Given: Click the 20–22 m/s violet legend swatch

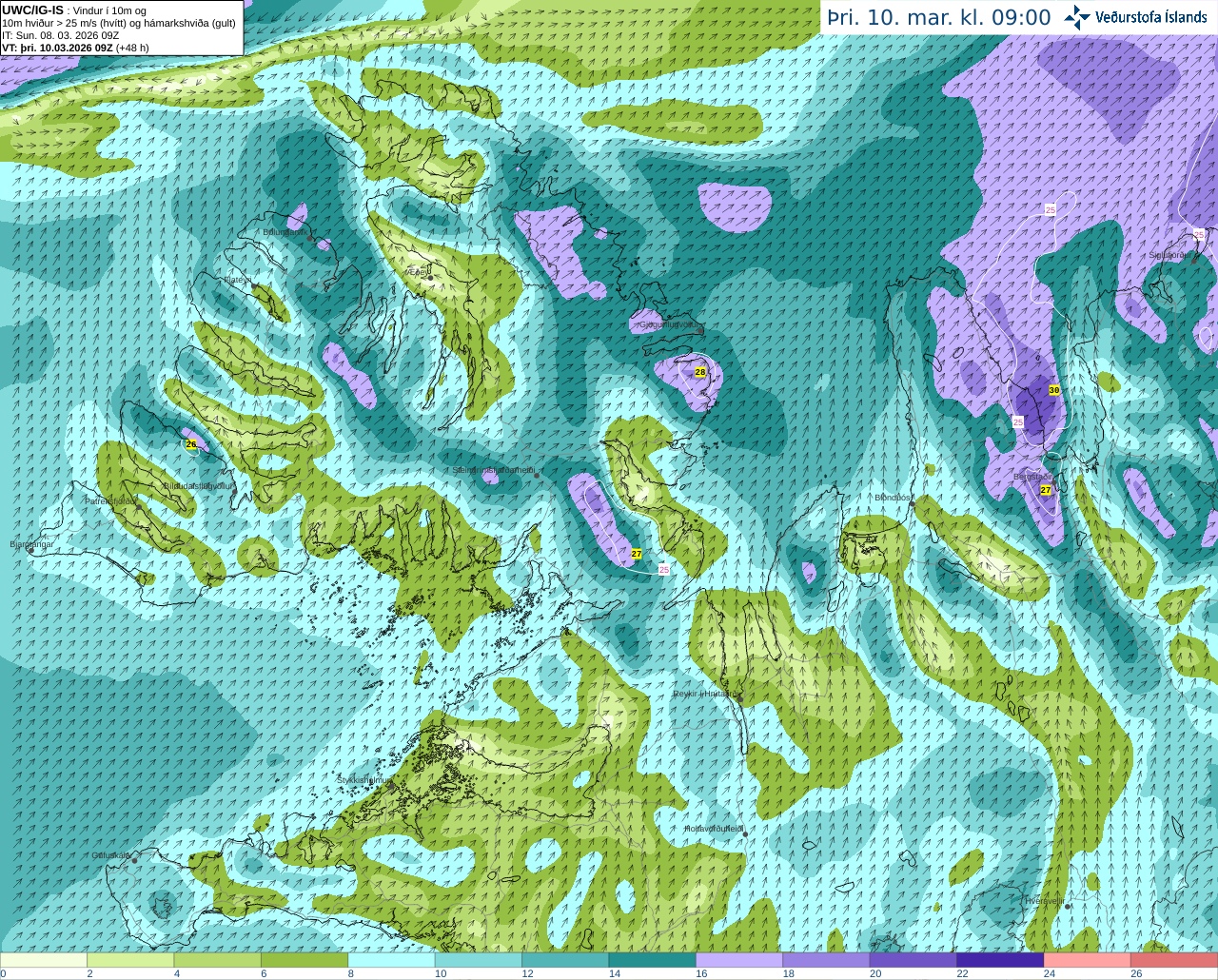Looking at the screenshot, I should pos(913,960).
